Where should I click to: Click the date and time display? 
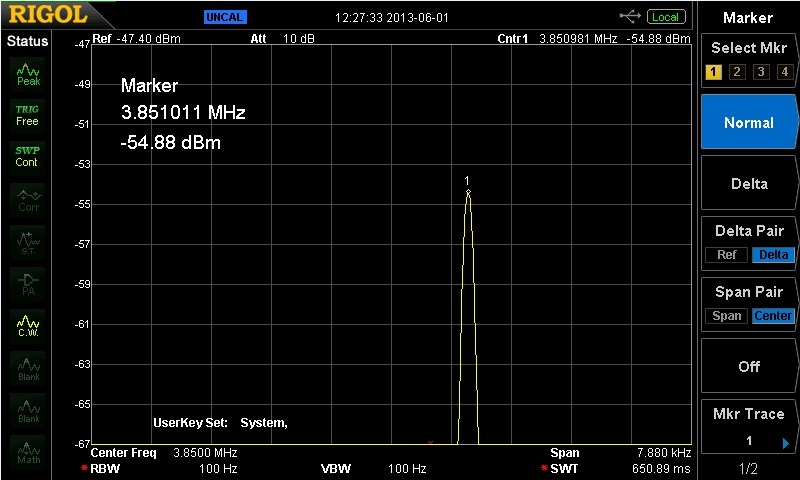click(x=392, y=18)
